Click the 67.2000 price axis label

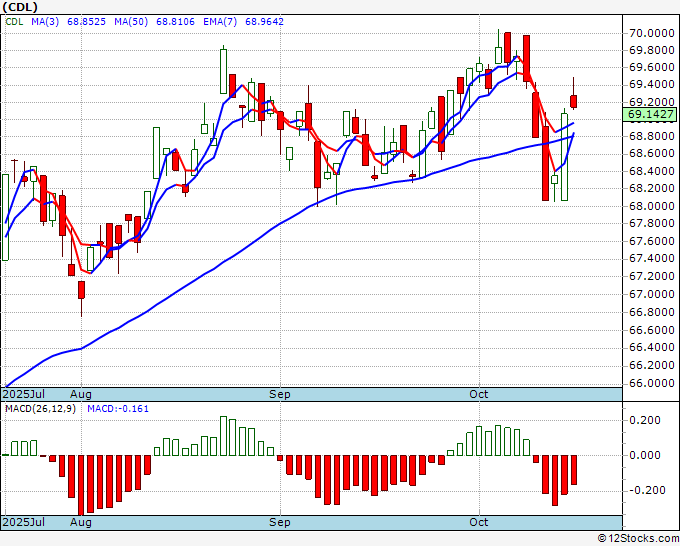tap(652, 276)
